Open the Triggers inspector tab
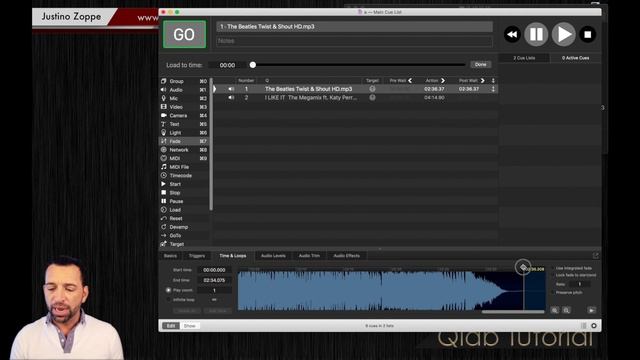The height and width of the screenshot is (360, 640). click(197, 256)
